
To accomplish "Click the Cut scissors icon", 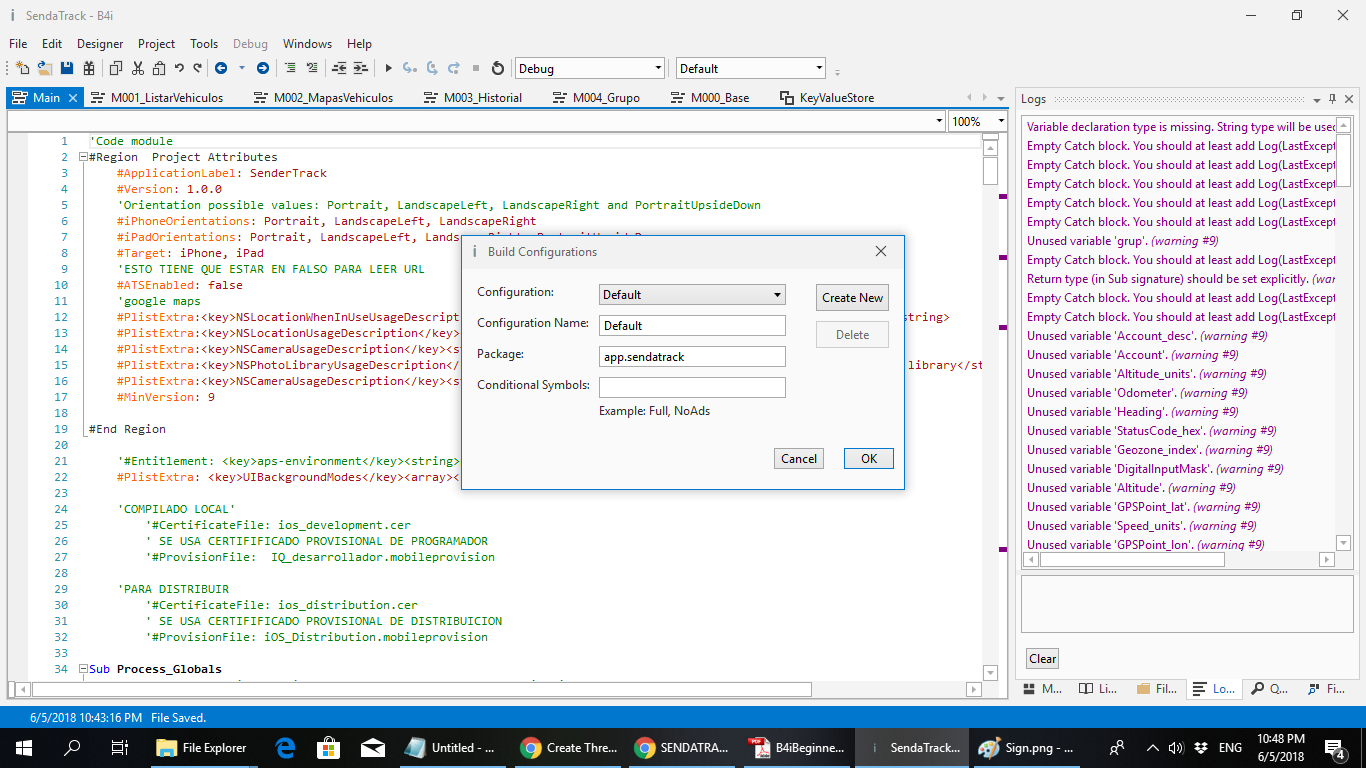I will [137, 69].
